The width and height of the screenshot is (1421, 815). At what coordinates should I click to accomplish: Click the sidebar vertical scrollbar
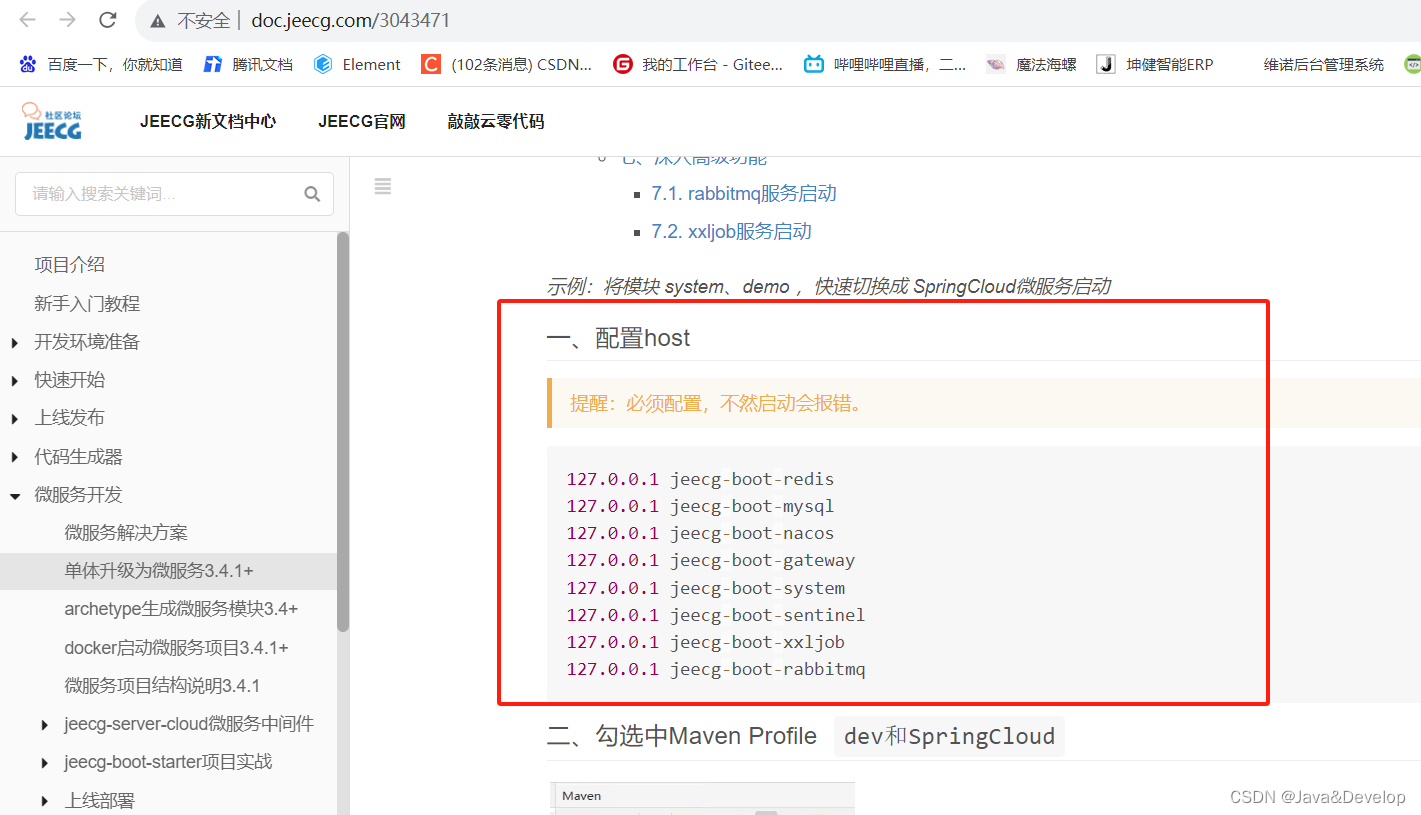343,432
